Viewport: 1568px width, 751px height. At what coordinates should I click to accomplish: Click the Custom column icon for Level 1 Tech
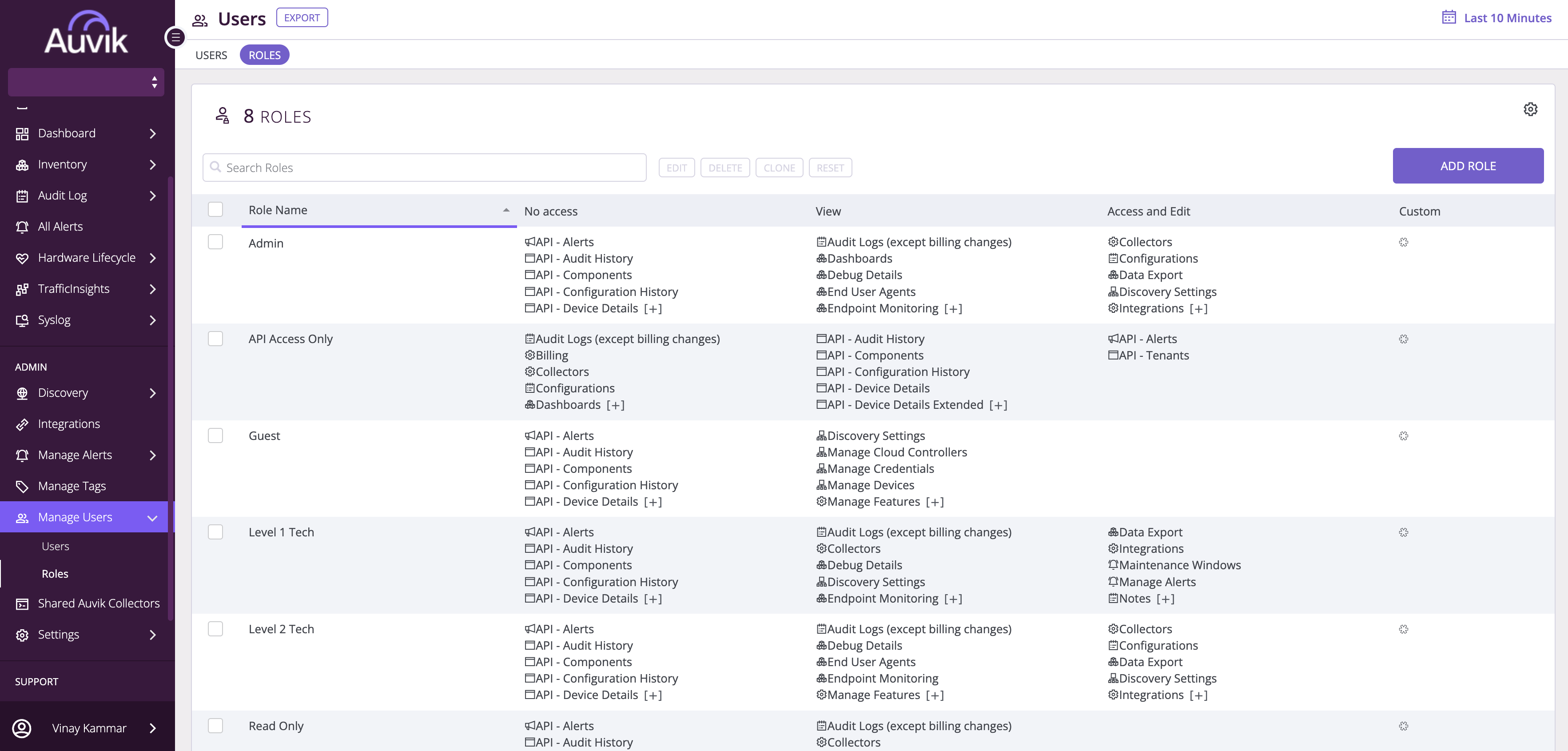[x=1404, y=532]
